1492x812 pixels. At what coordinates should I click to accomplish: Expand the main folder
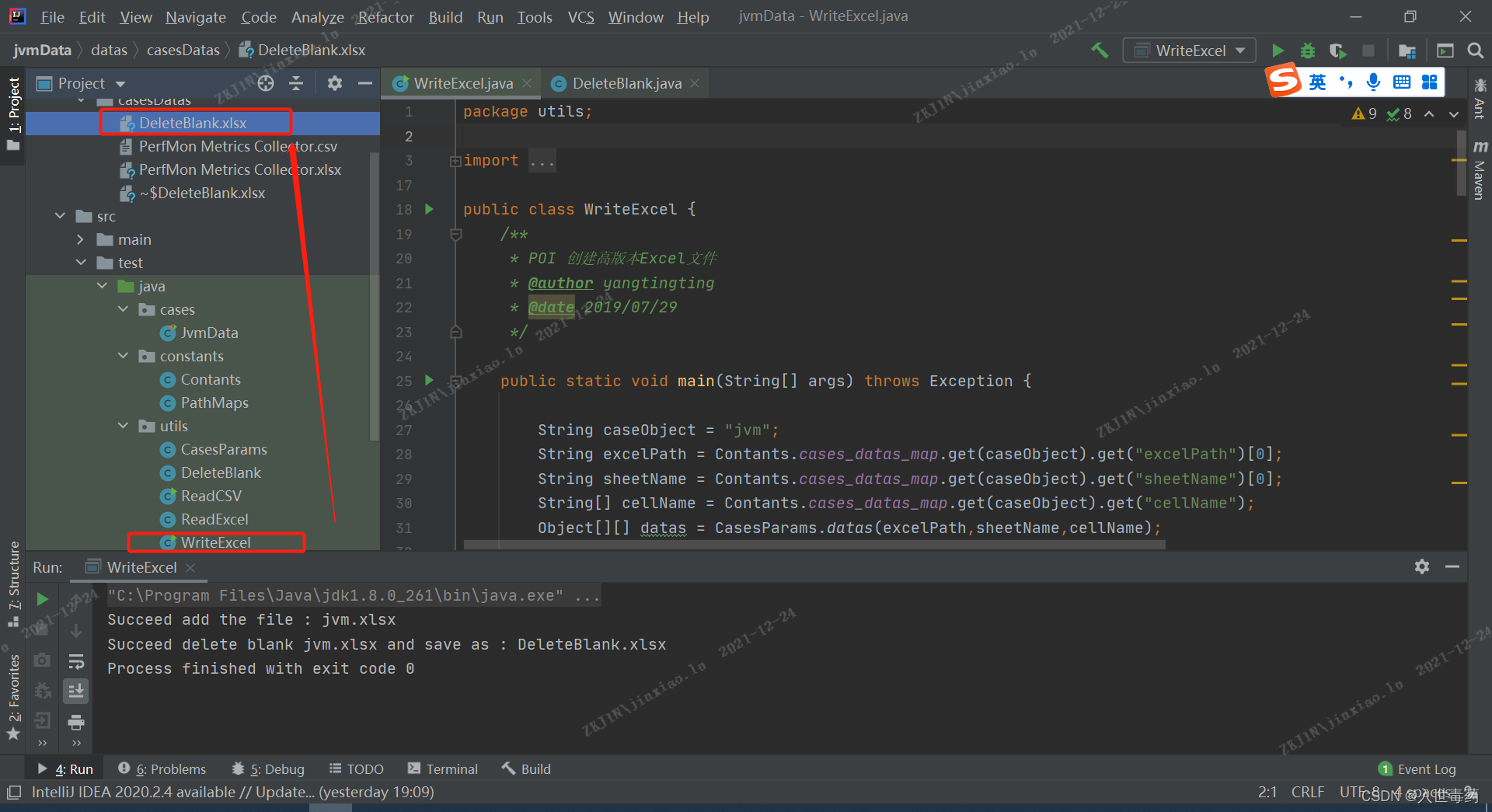click(81, 239)
